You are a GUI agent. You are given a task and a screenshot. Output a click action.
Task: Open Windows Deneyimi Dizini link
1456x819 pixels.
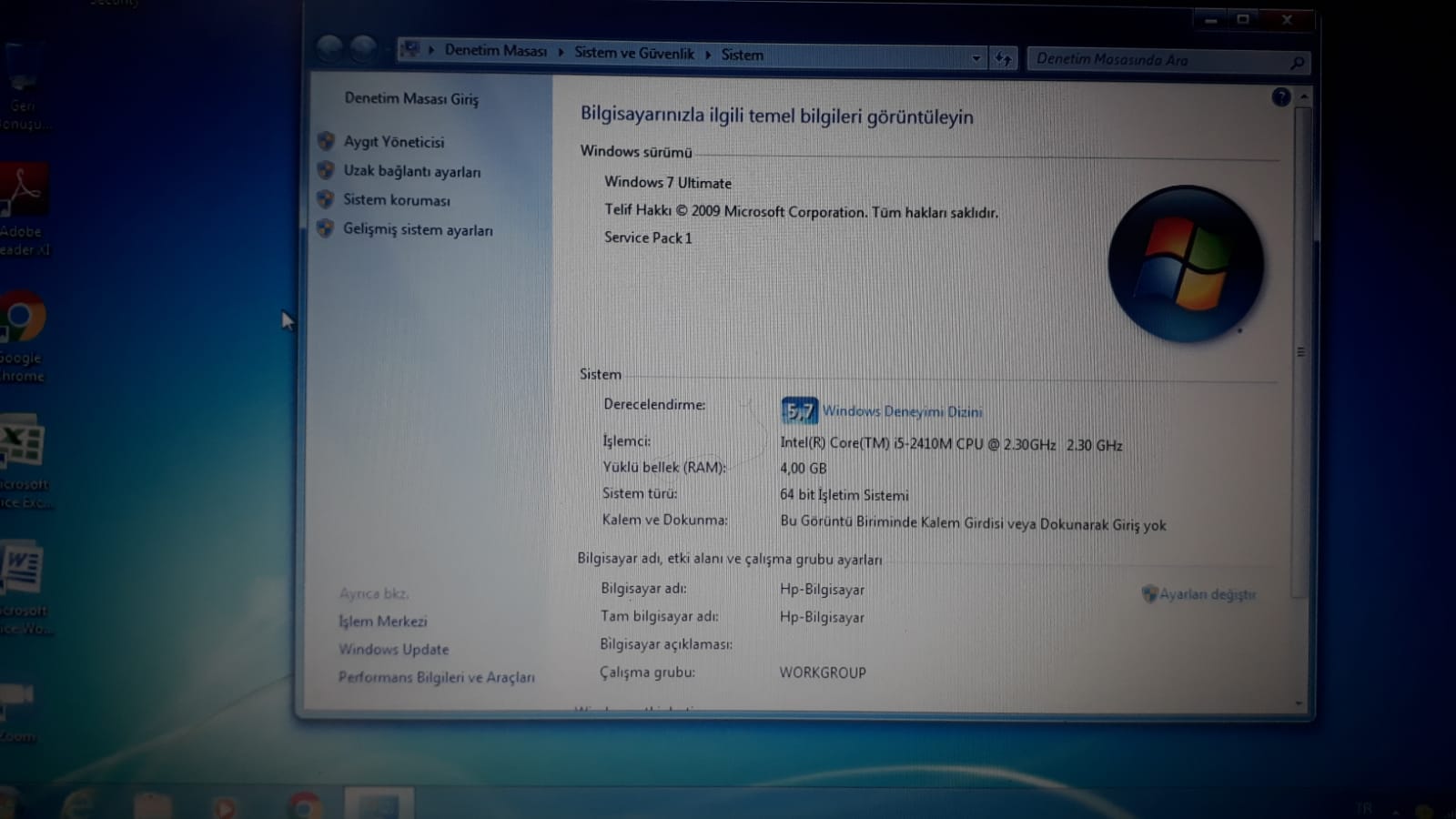pos(903,411)
